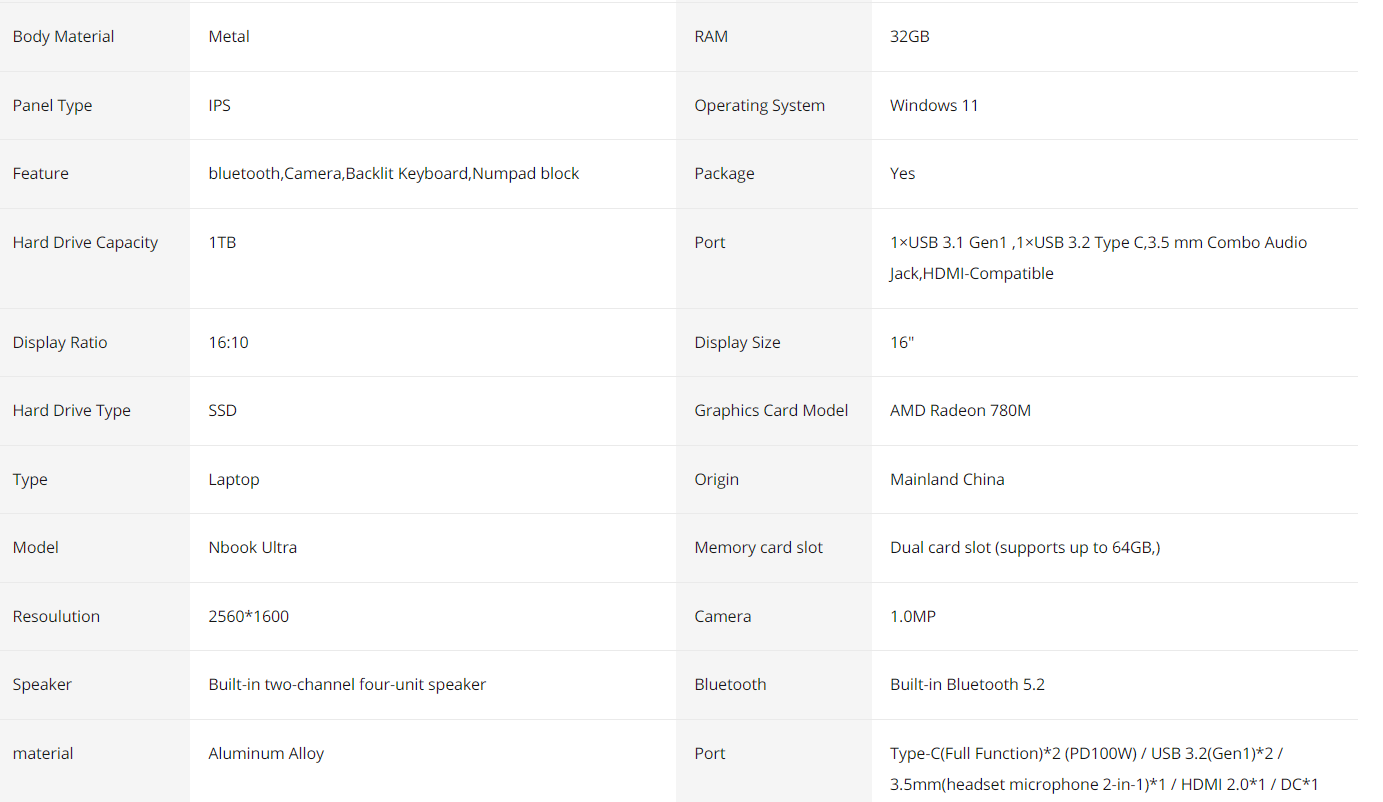Click the 2560*1600 resolution value
The image size is (1383, 802).
[248, 617]
